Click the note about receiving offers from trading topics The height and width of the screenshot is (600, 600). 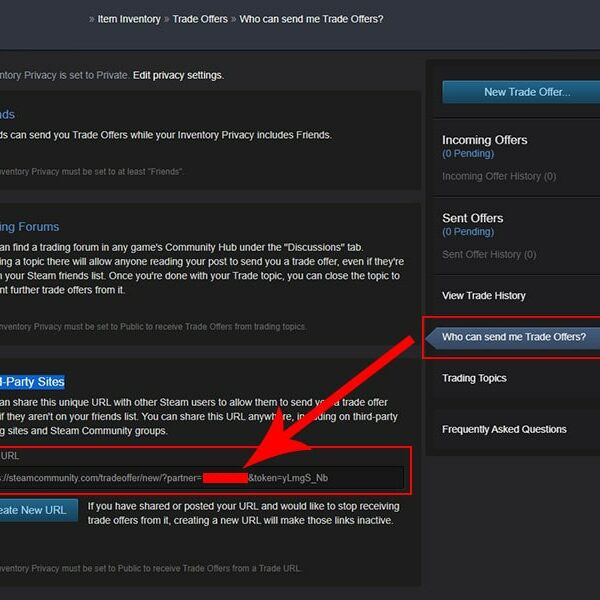[153, 327]
